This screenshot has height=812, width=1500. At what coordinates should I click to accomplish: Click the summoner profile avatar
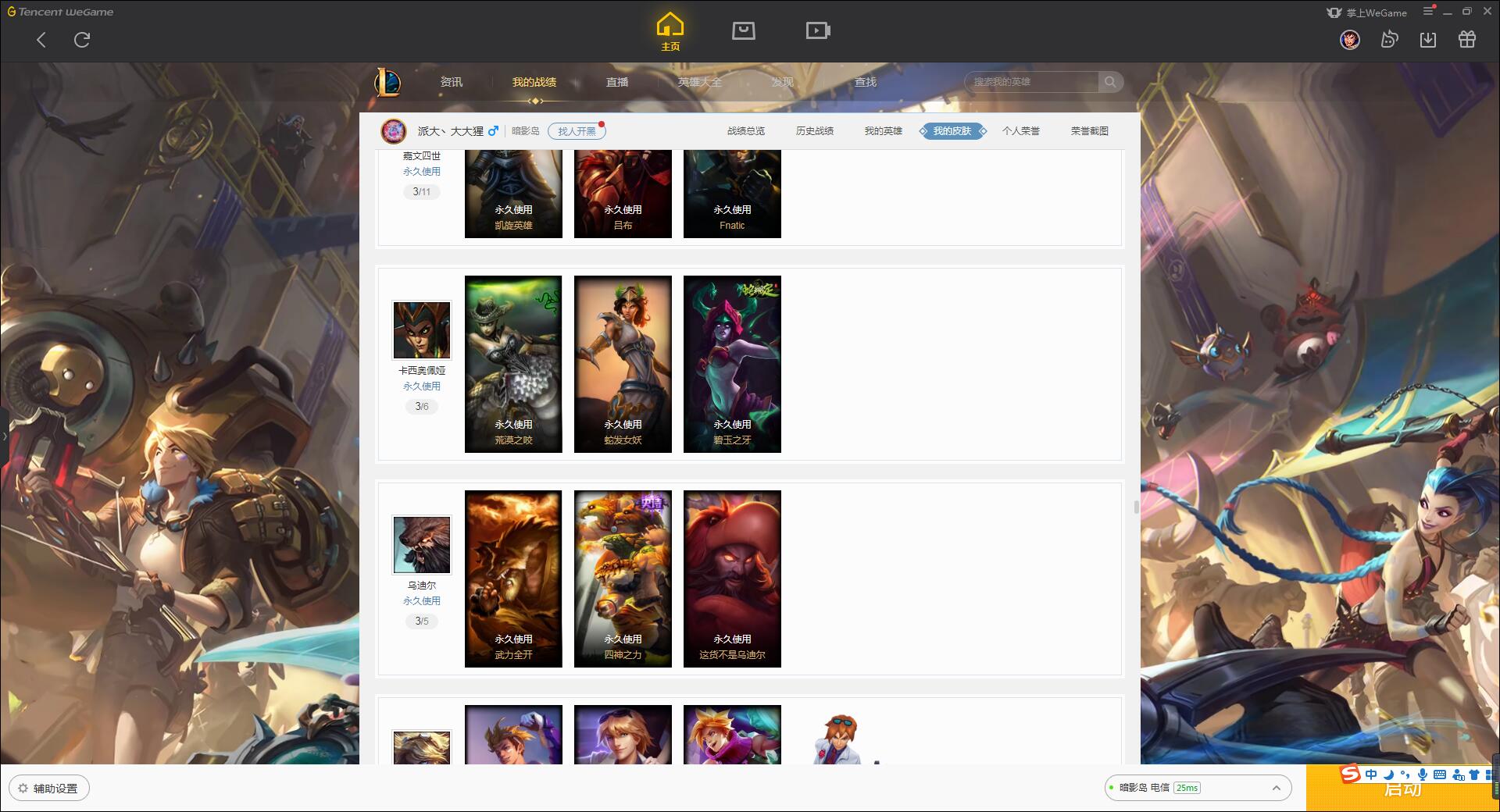click(394, 131)
